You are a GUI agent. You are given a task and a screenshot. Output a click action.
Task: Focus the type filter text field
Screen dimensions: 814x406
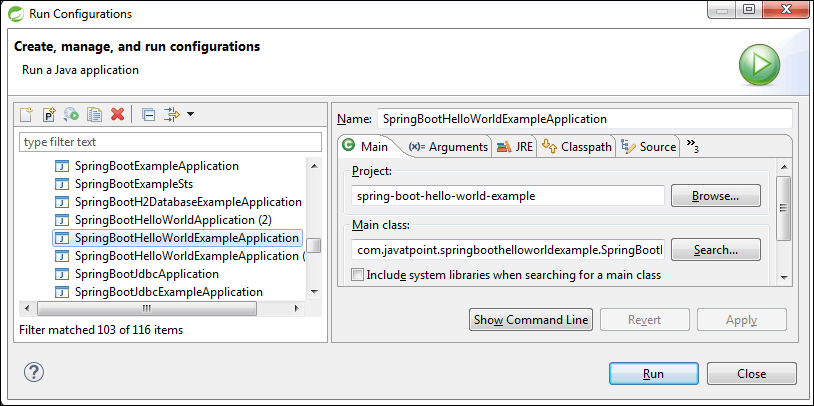(170, 142)
